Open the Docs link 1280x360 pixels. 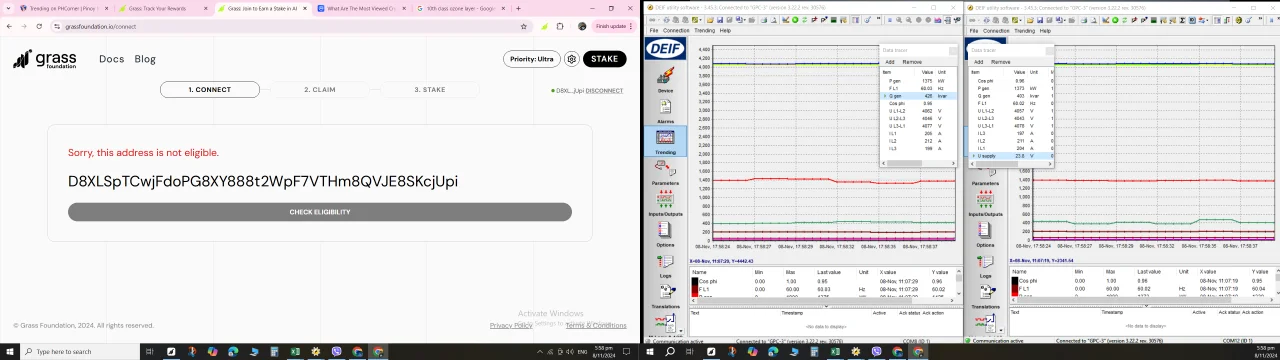coord(112,59)
